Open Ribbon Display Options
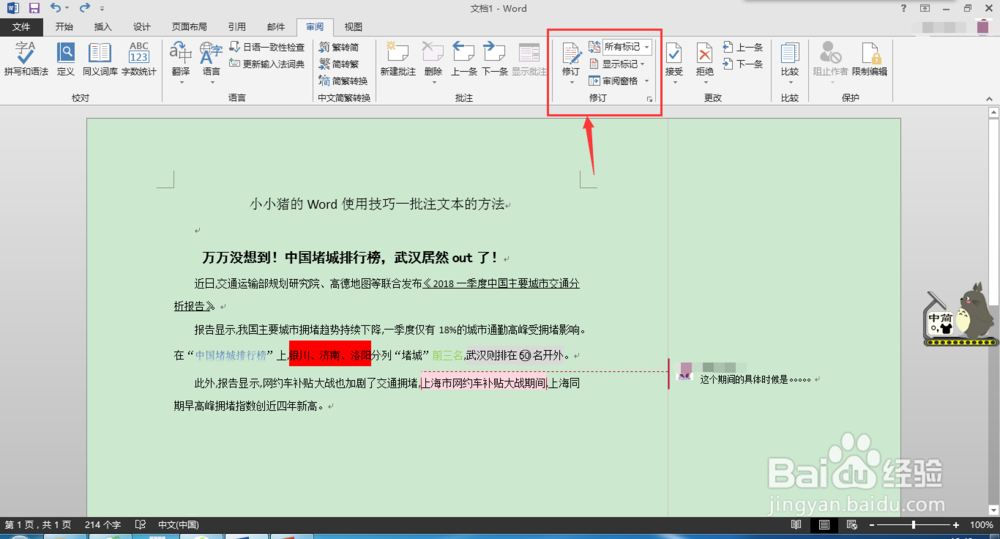Image resolution: width=1000 pixels, height=539 pixels. point(925,8)
